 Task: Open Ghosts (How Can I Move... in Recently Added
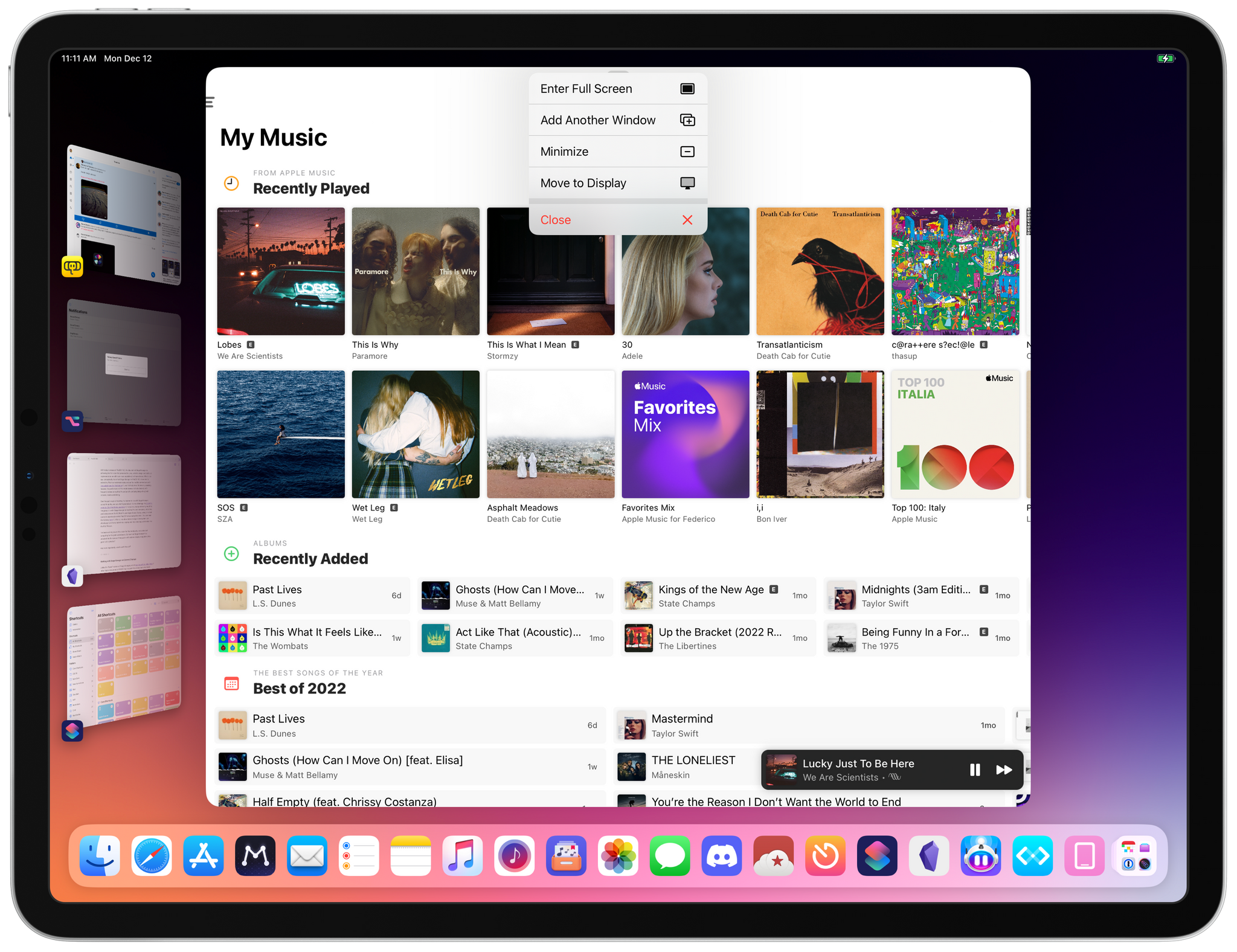click(x=515, y=596)
